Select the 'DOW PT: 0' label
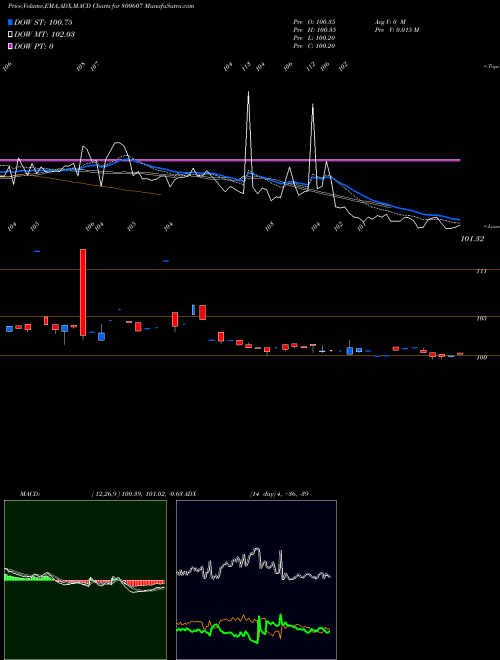Viewport: 500px width, 660px height. 33,46
